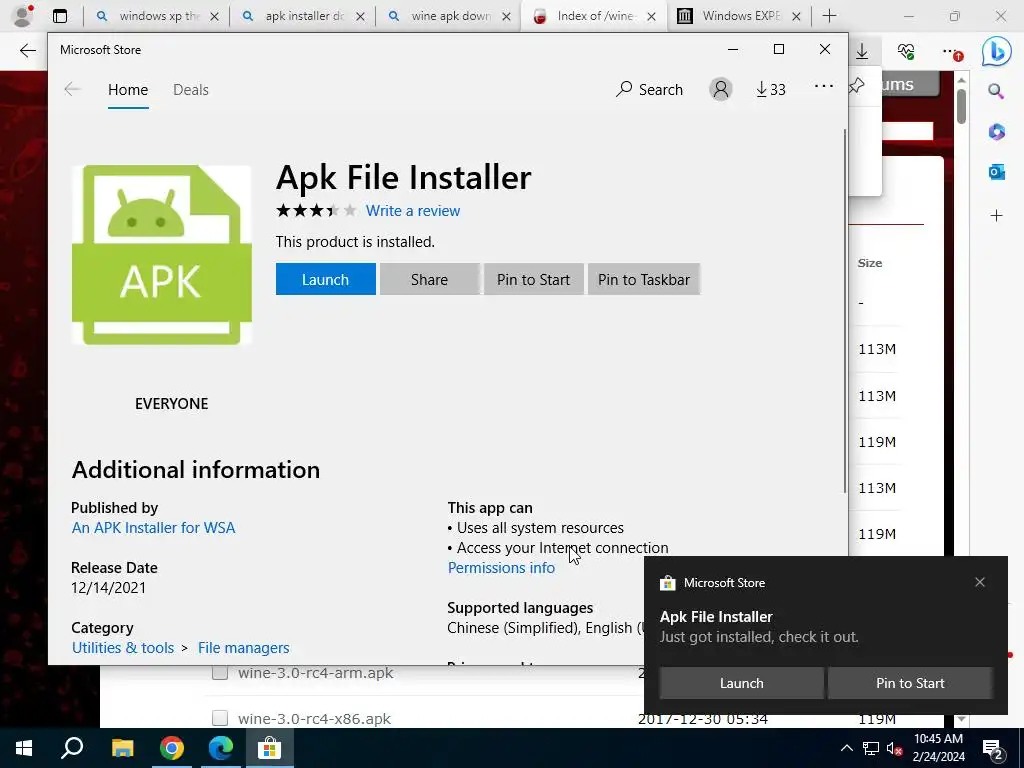Show hidden system tray icons
The image size is (1024, 768).
coord(846,748)
